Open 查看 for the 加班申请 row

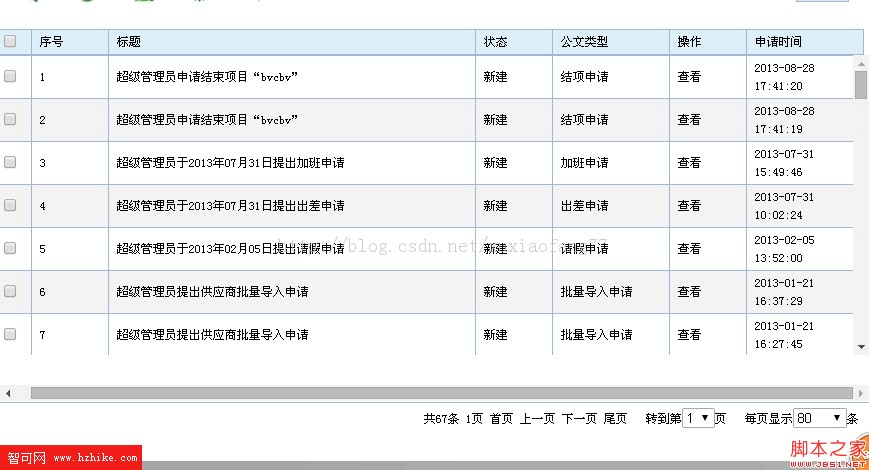coord(689,163)
